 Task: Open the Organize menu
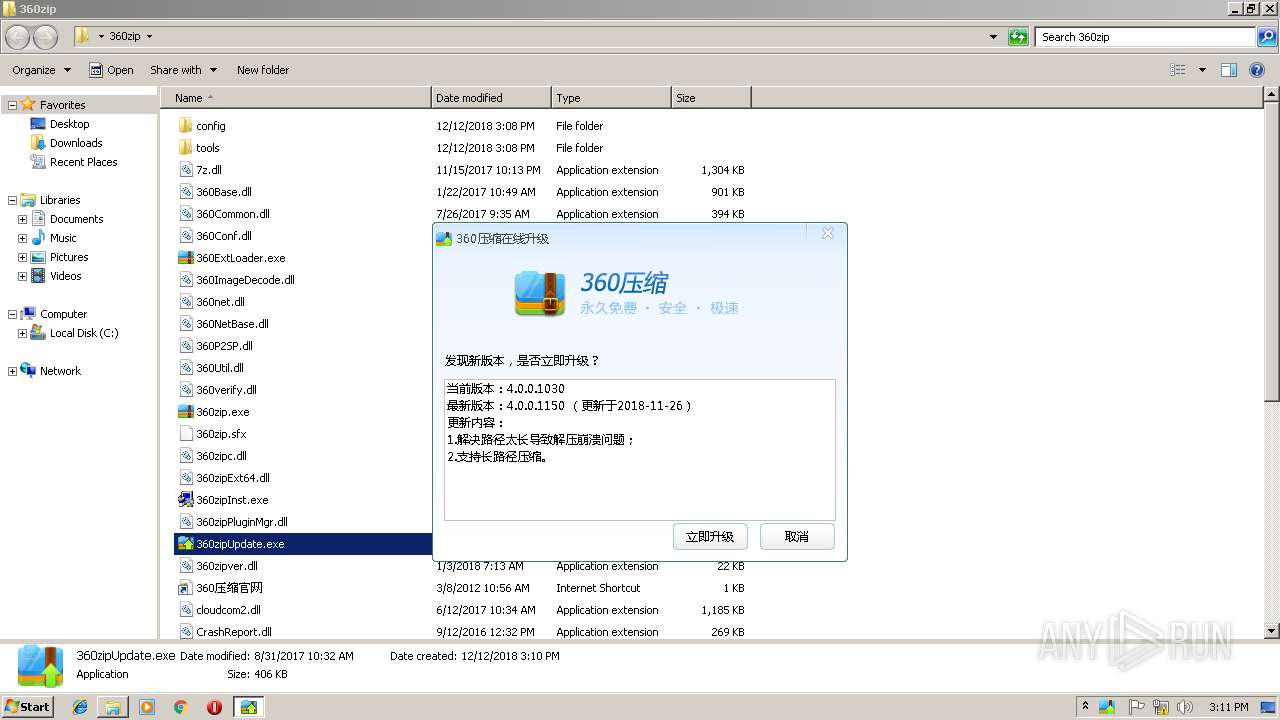click(41, 70)
